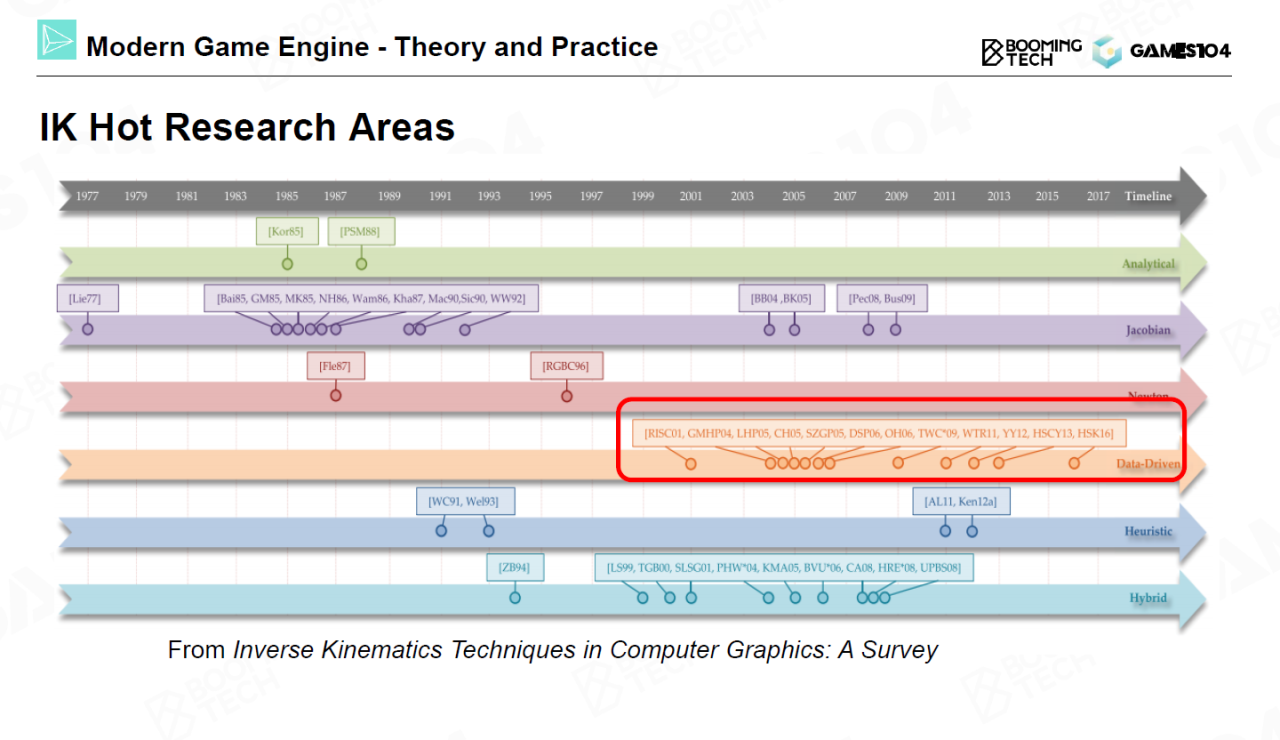Click the Booming Tech logo
This screenshot has height=740, width=1280.
point(1031,52)
